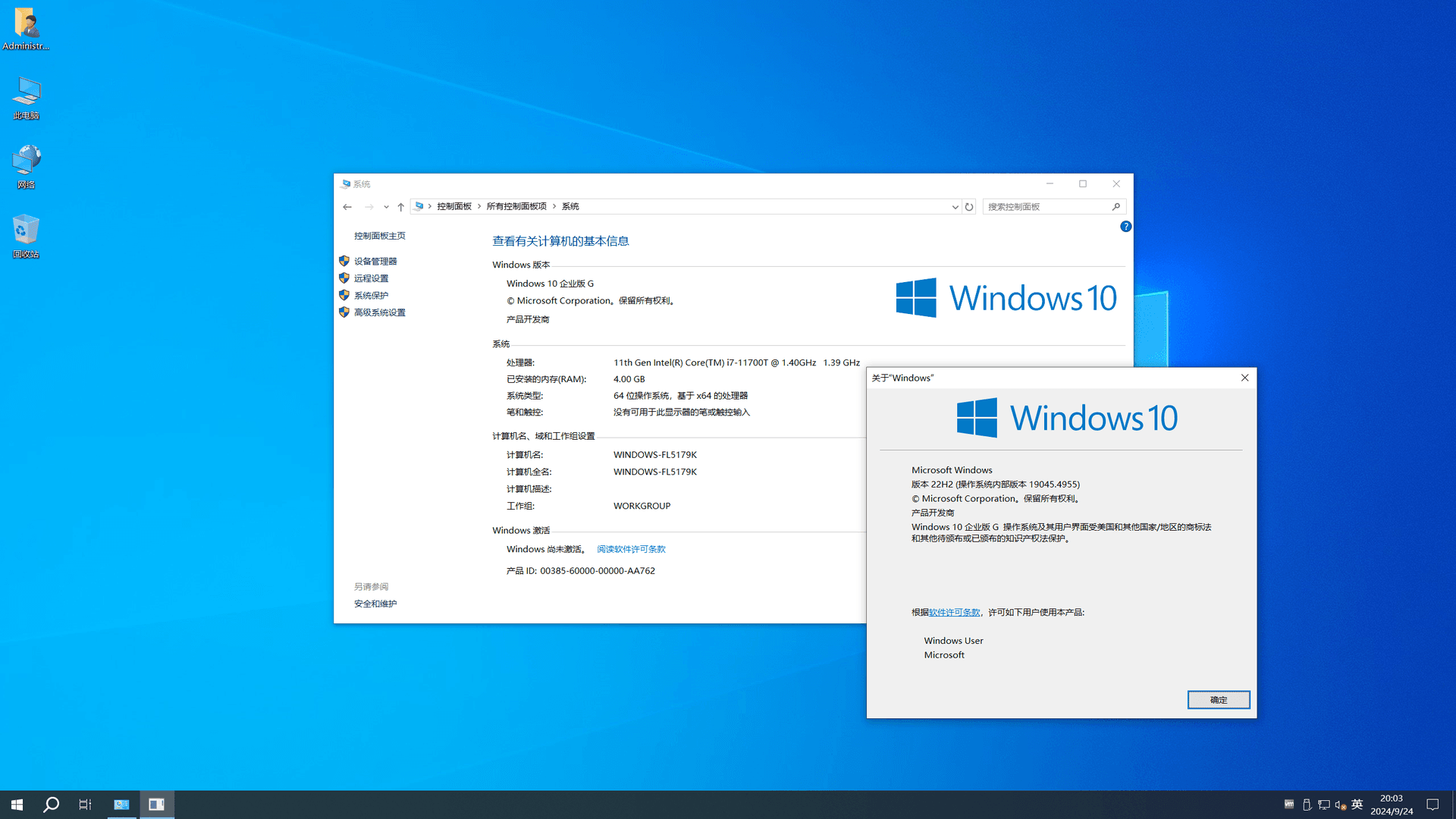
Task: Open taskbar search
Action: [51, 805]
